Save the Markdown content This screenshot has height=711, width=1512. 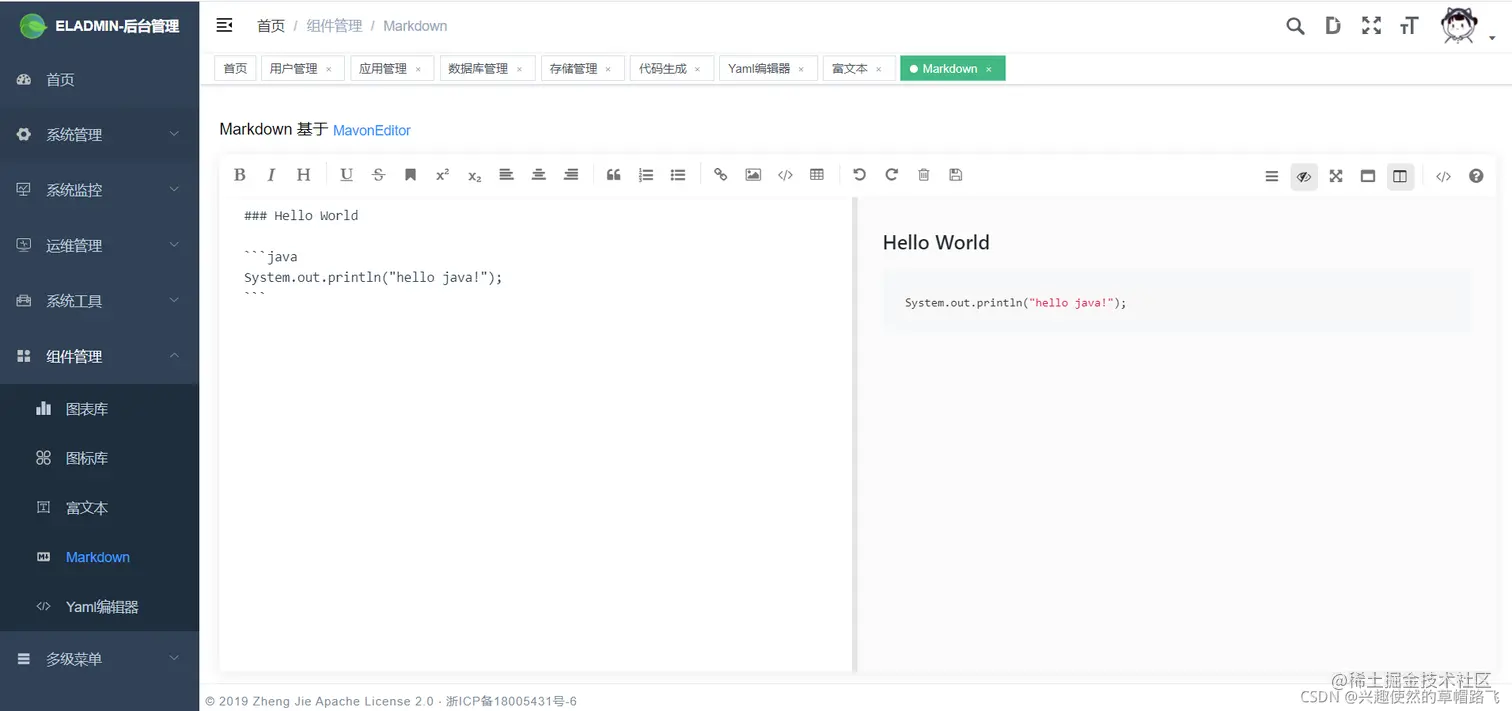(x=955, y=175)
